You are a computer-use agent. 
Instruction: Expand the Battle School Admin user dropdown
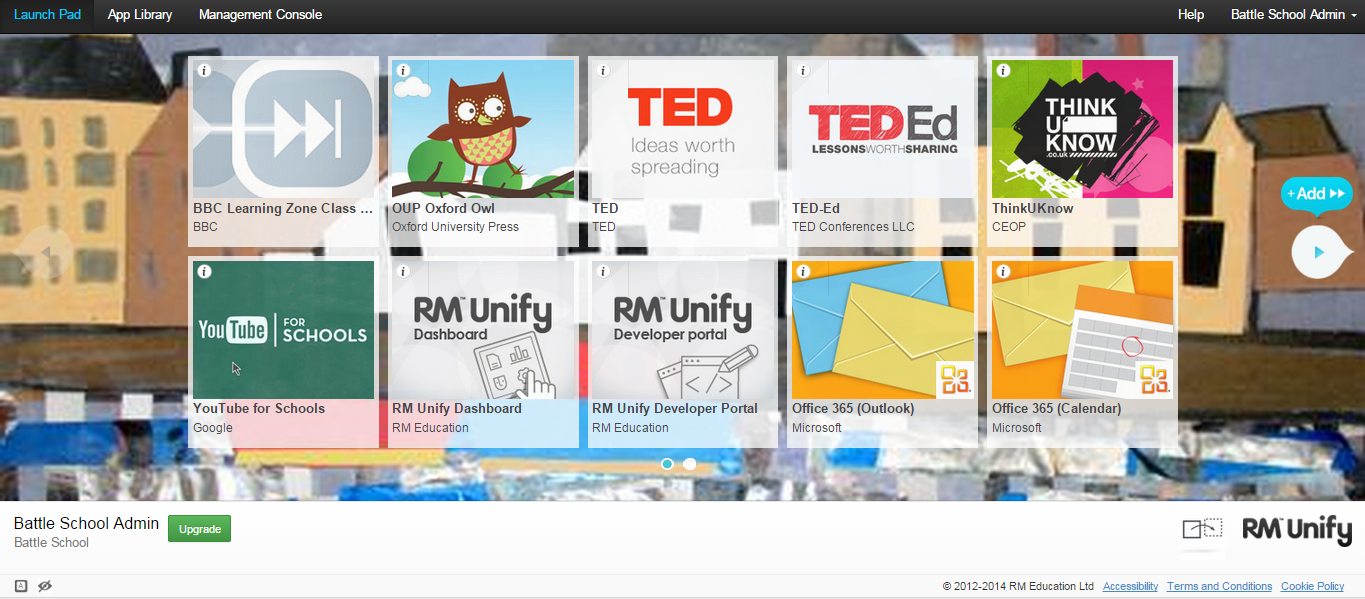click(1294, 15)
